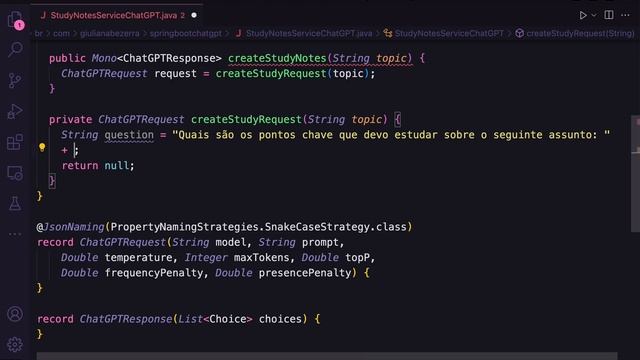
Task: Click the Portuguese question string literal
Action: click(391, 135)
